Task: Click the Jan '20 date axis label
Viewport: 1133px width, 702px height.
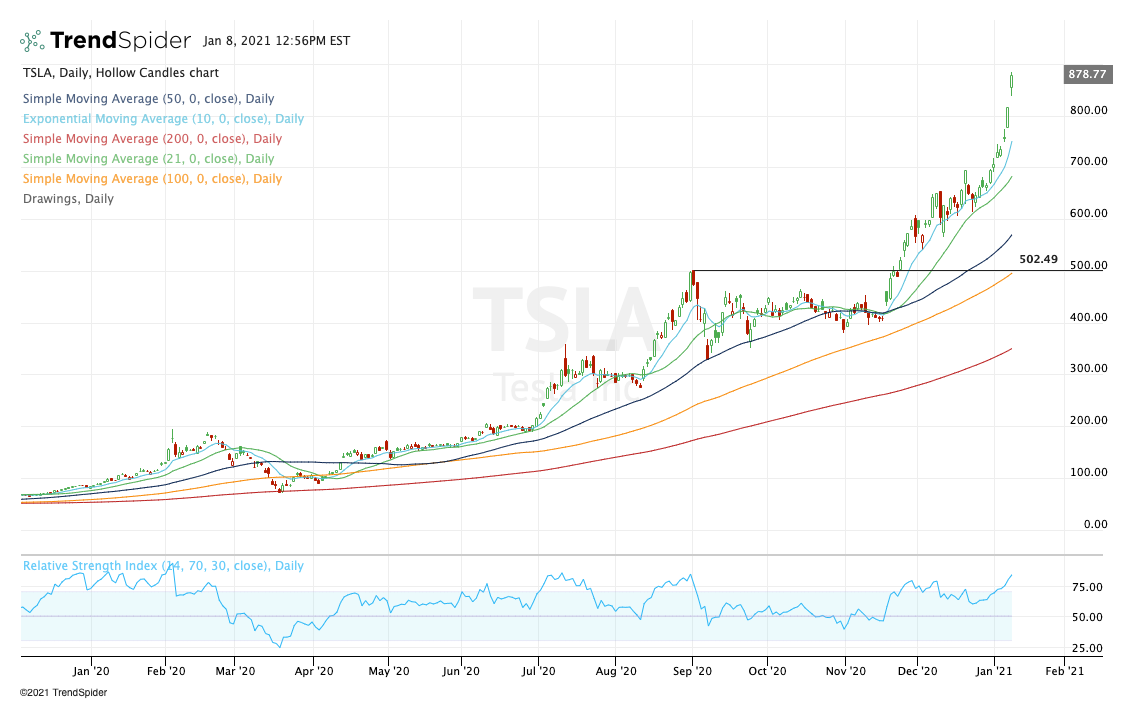Action: 91,671
